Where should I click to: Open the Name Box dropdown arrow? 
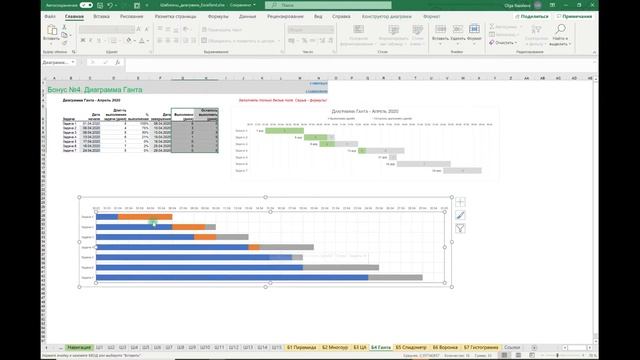[x=73, y=62]
